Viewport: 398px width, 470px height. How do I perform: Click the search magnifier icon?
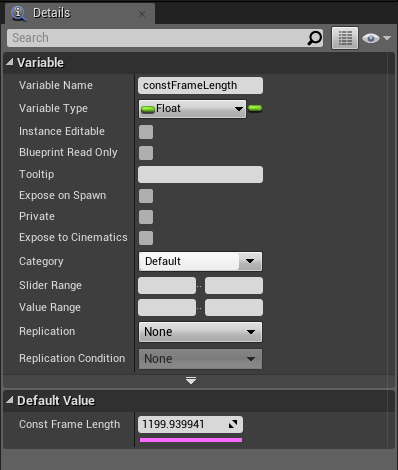[x=314, y=38]
